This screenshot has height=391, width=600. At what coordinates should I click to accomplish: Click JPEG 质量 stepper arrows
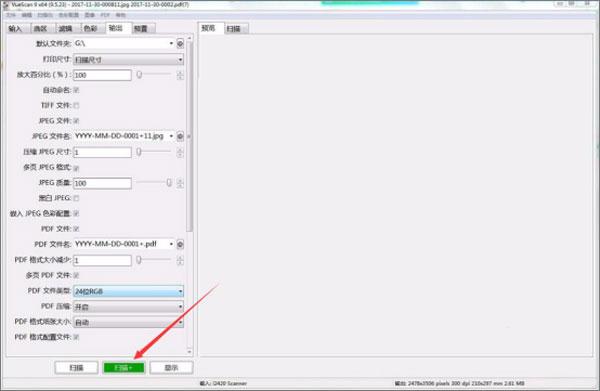tap(180, 183)
